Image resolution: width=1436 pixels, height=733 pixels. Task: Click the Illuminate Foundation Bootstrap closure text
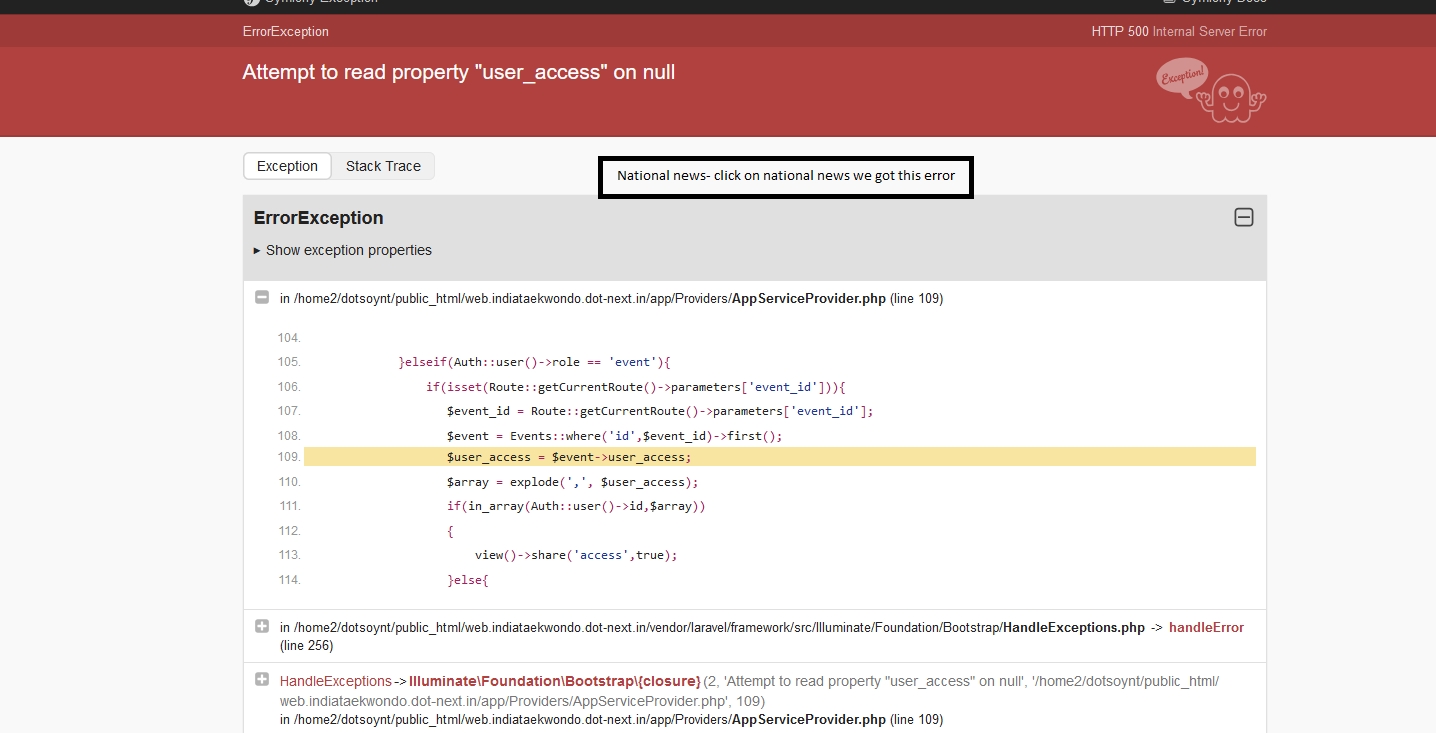[x=555, y=681]
